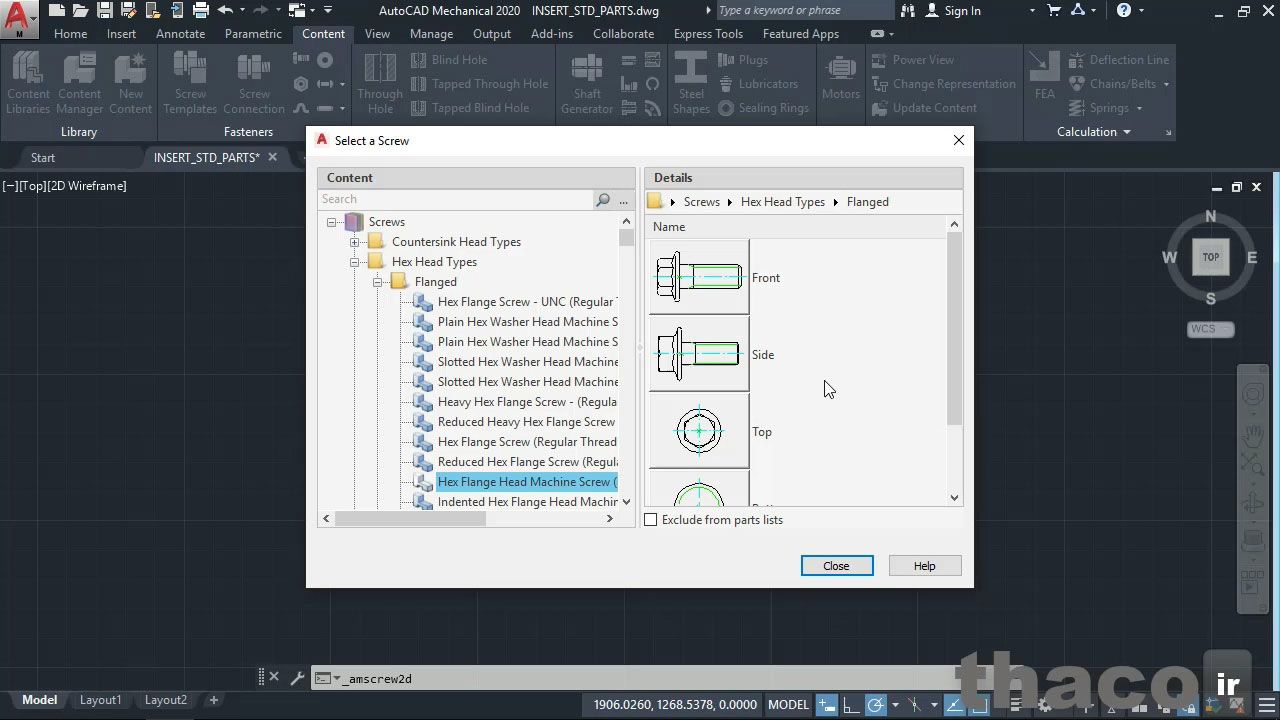Click Hex Head Types in breadcrumb path

coord(783,202)
